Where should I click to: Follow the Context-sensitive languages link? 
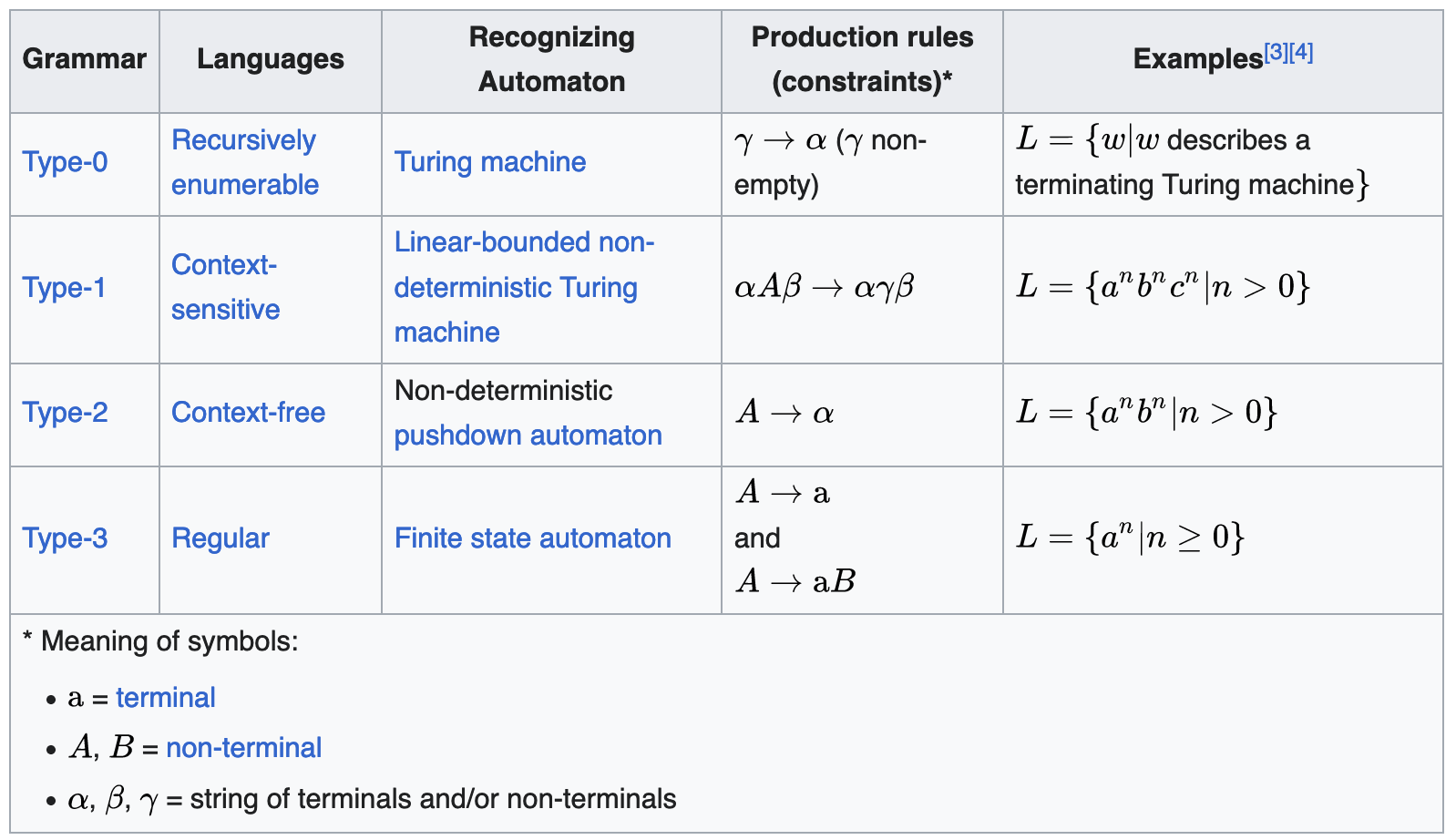point(225,287)
